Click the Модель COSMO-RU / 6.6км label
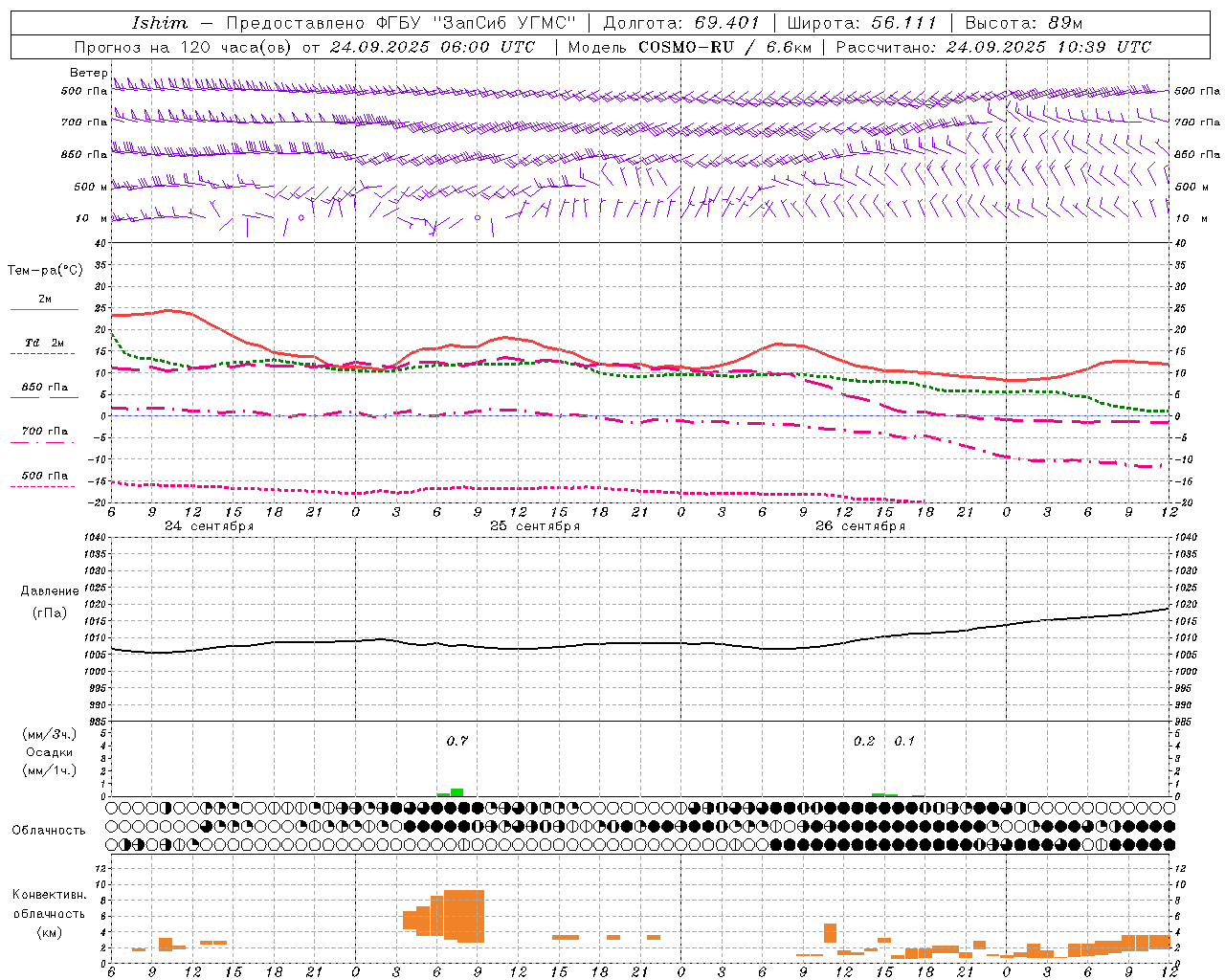 689,47
